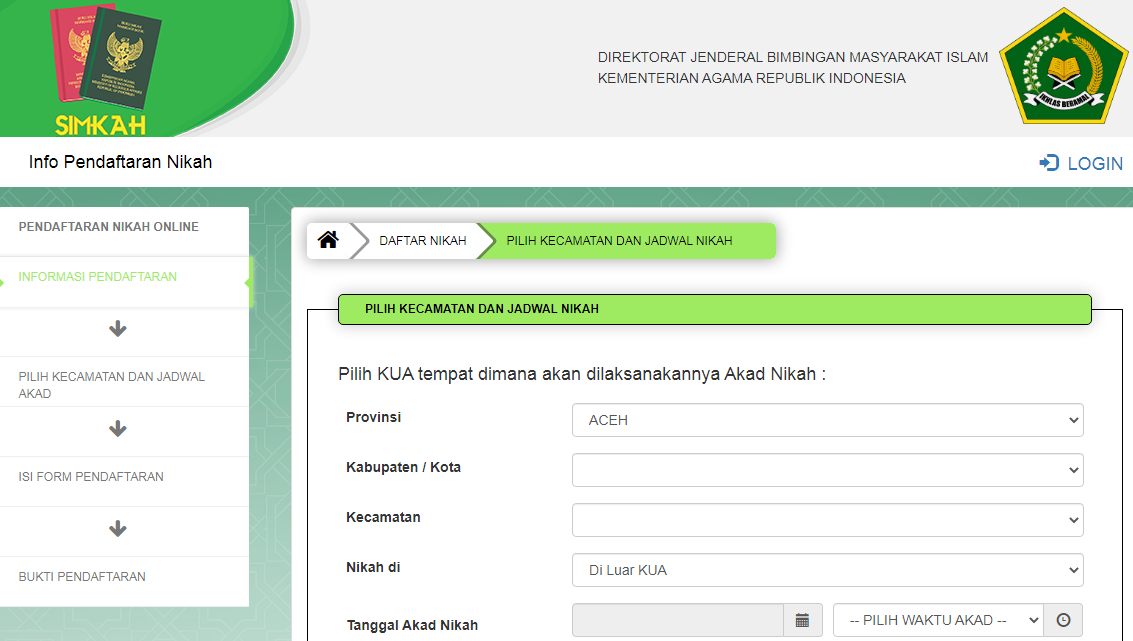Click down arrow below INFORMASI PENDAFTARAN

point(118,330)
